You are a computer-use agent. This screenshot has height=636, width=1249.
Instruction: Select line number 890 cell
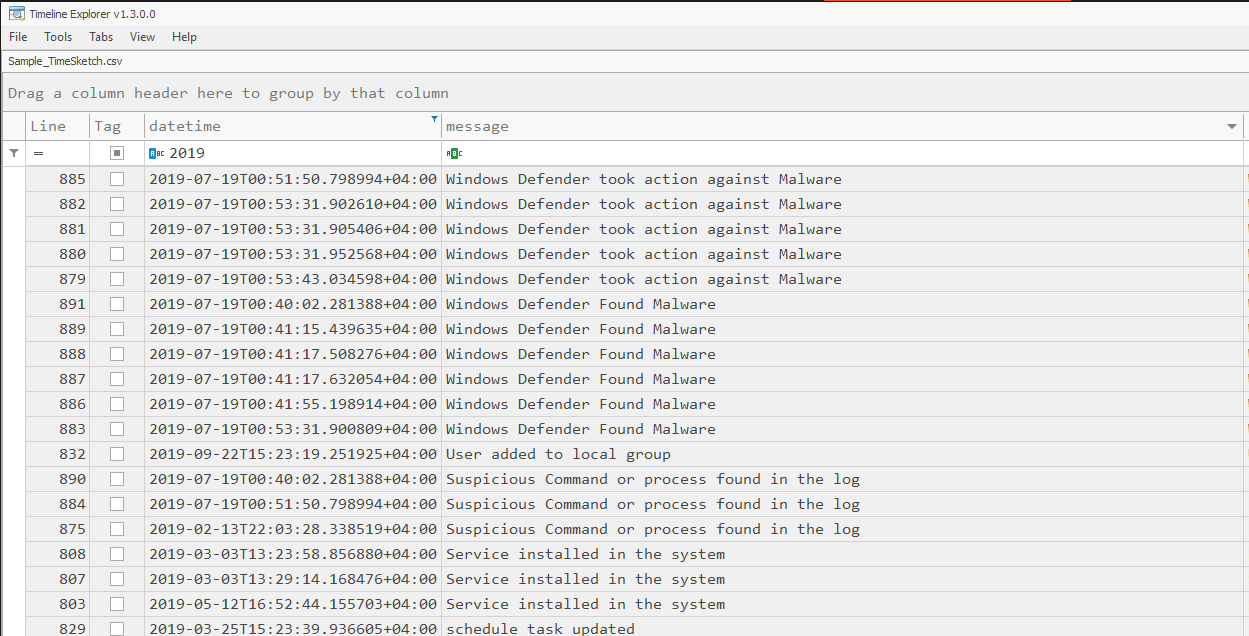coord(58,479)
